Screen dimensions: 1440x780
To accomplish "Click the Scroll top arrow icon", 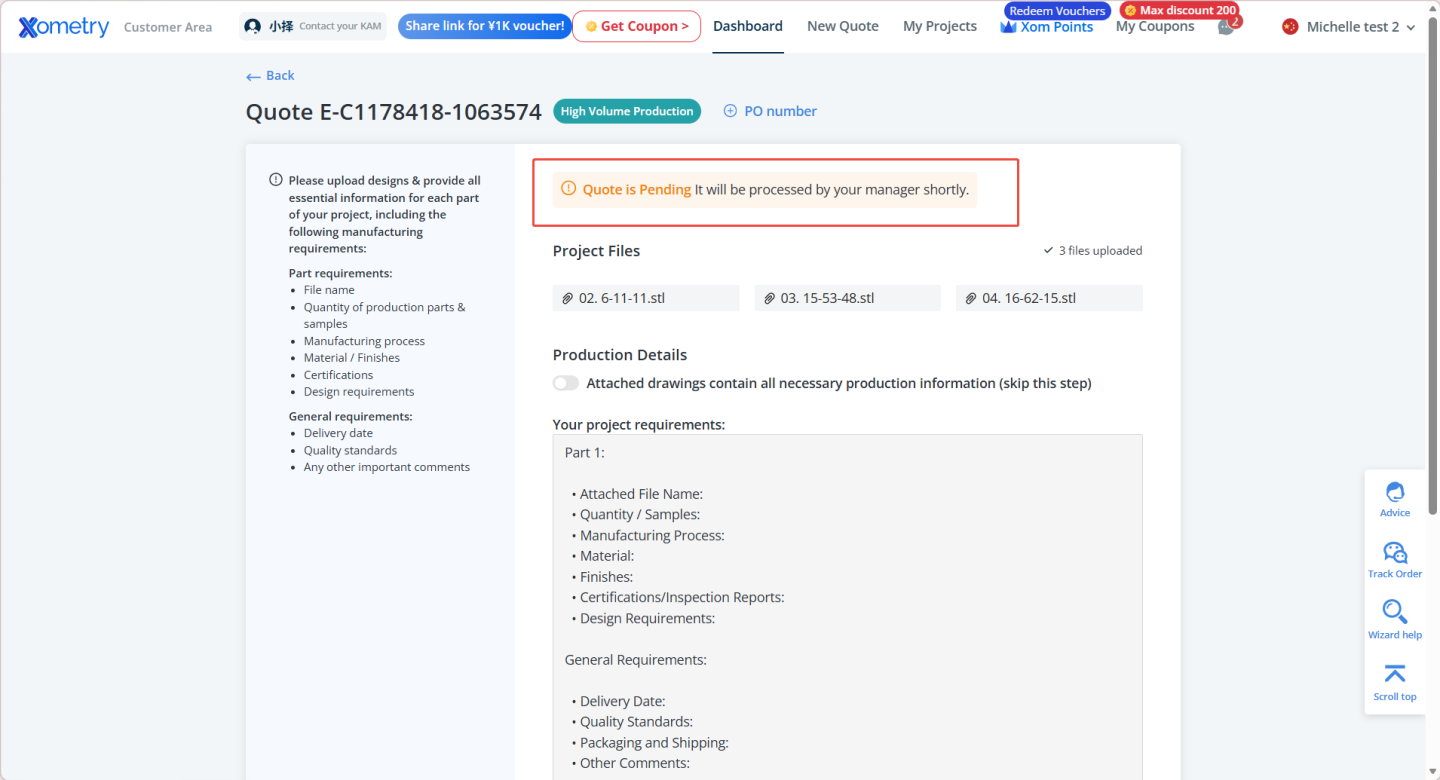I will pos(1394,674).
